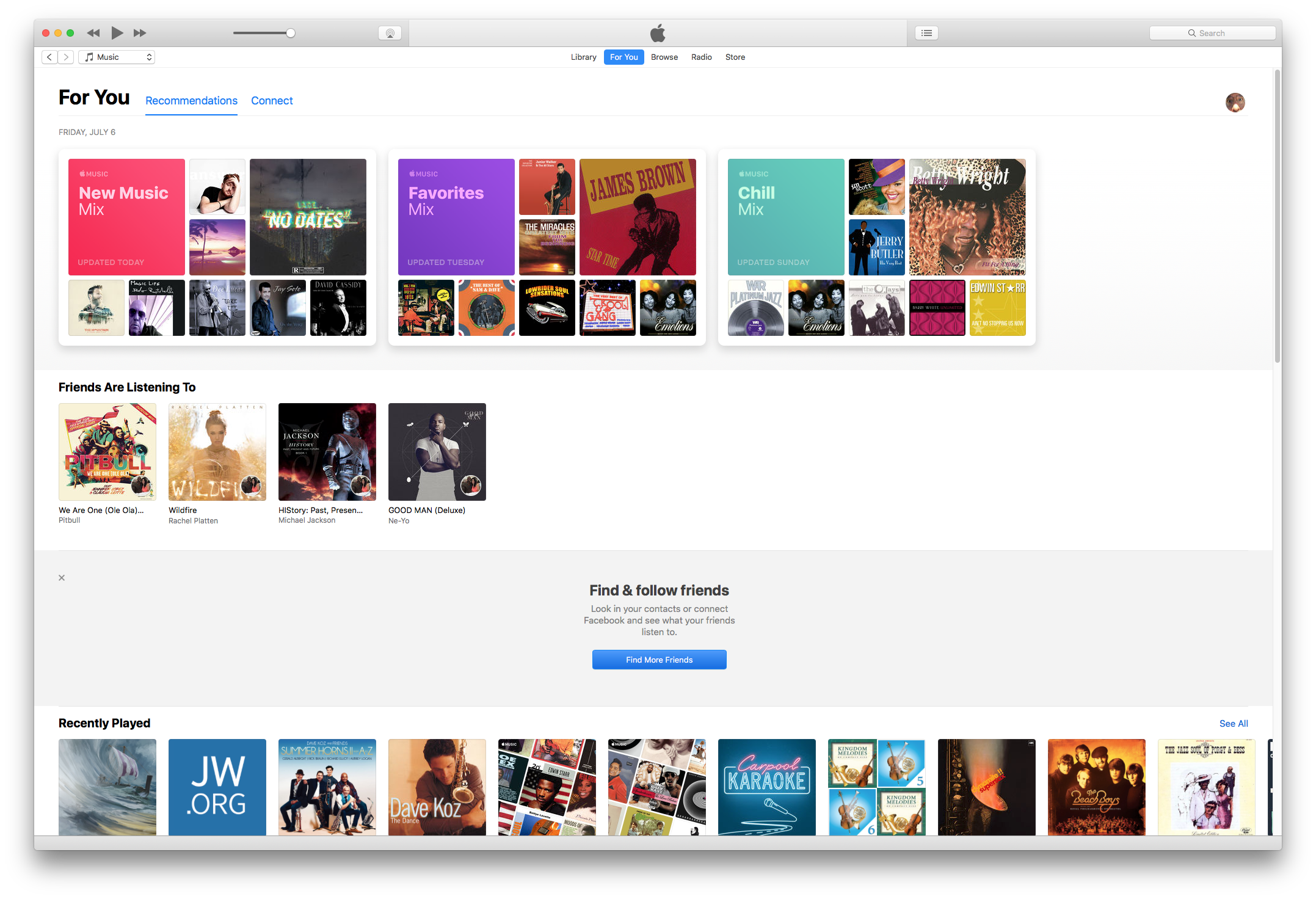The height and width of the screenshot is (899, 1316).
Task: Open the AirPlay output icon
Action: (390, 33)
